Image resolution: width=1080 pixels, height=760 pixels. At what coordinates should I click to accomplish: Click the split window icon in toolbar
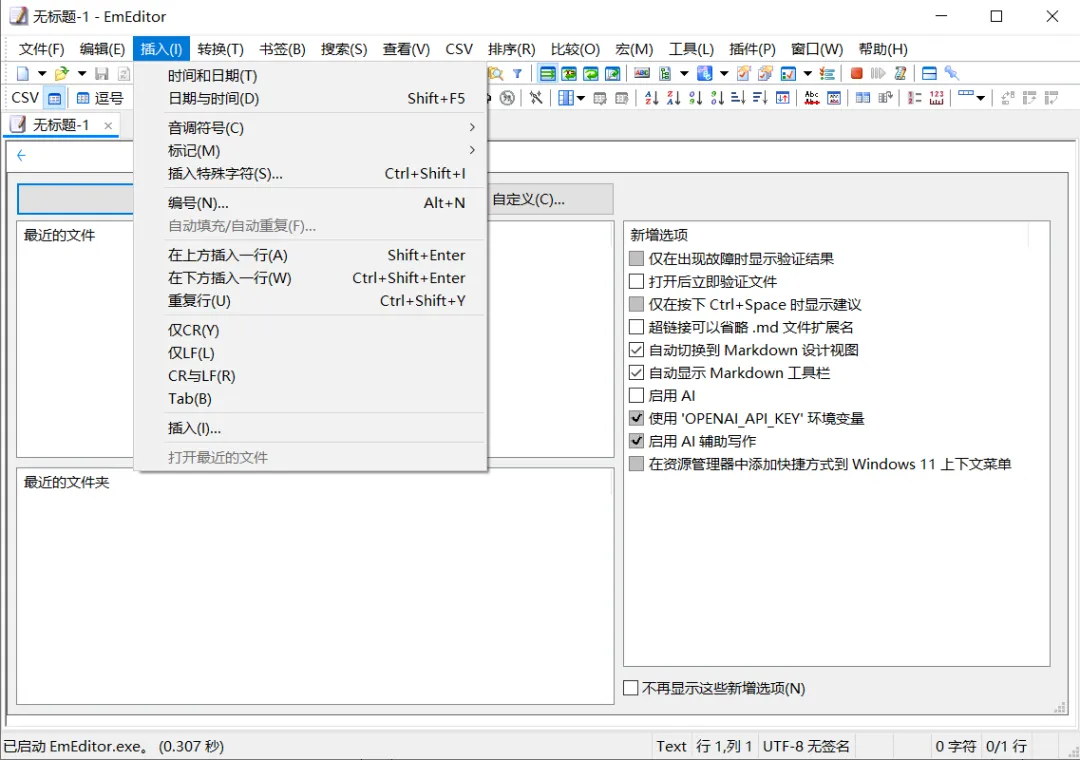pyautogui.click(x=929, y=73)
